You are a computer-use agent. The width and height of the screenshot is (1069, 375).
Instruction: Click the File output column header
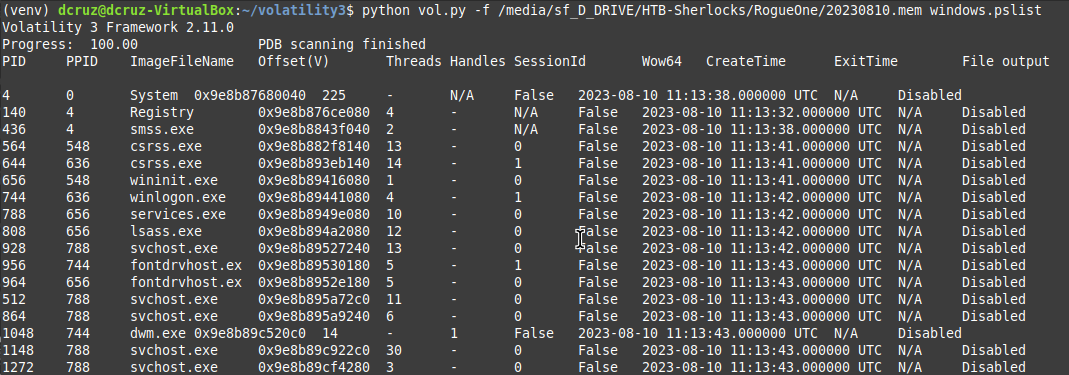(1006, 61)
